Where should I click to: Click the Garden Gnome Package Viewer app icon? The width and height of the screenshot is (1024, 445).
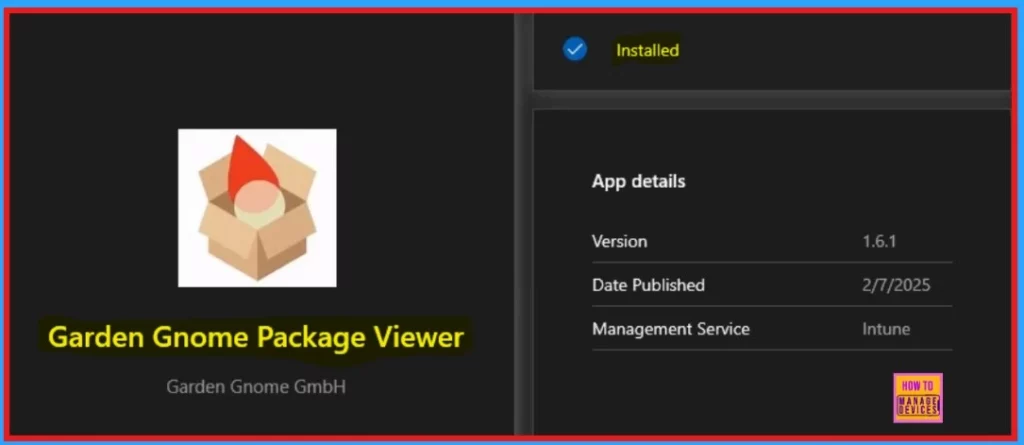257,208
